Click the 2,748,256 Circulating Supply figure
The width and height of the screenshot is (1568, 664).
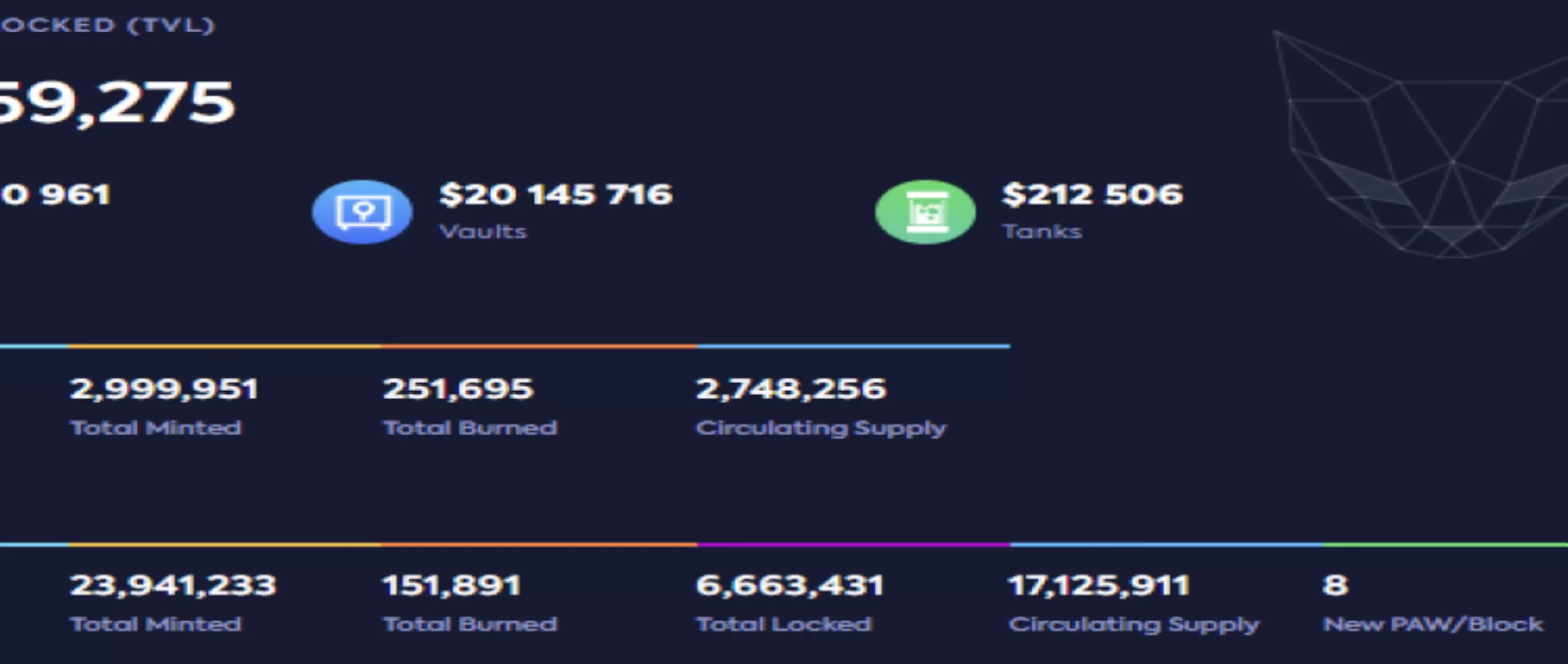pyautogui.click(x=791, y=389)
